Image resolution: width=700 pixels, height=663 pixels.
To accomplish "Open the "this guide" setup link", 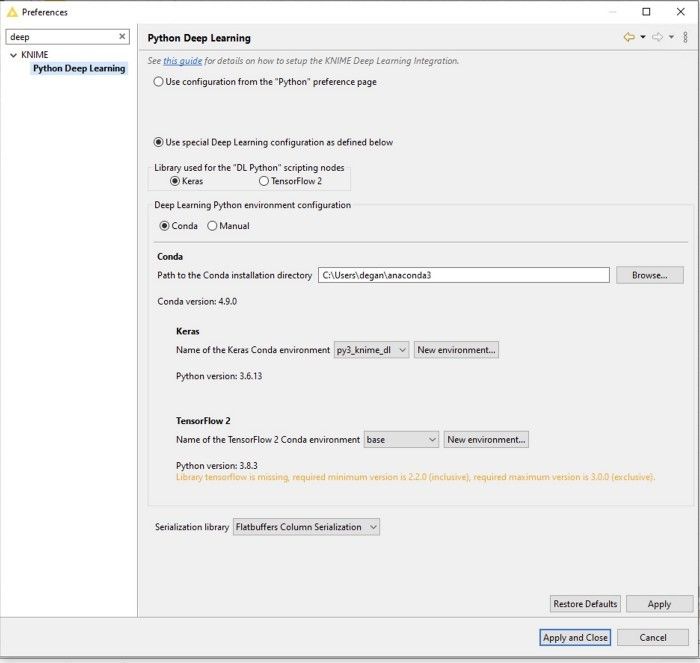I will [183, 61].
